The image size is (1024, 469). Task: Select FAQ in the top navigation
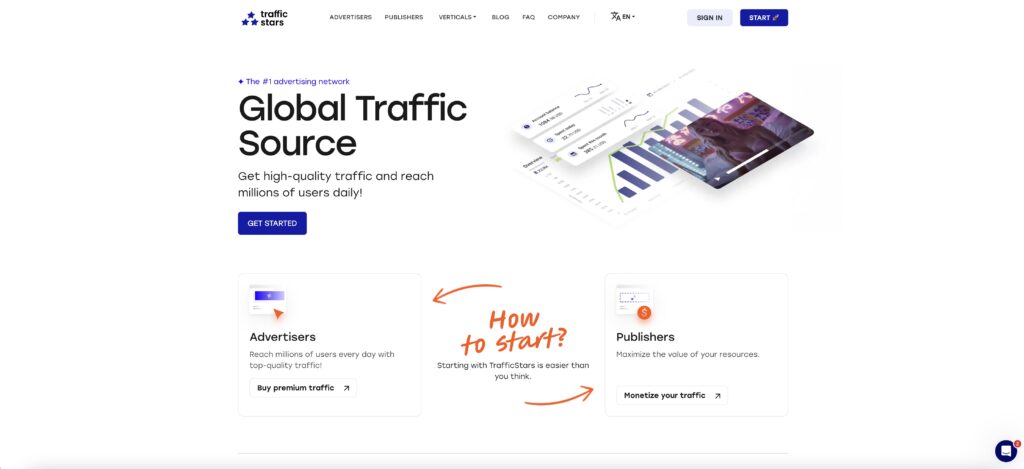click(x=528, y=18)
